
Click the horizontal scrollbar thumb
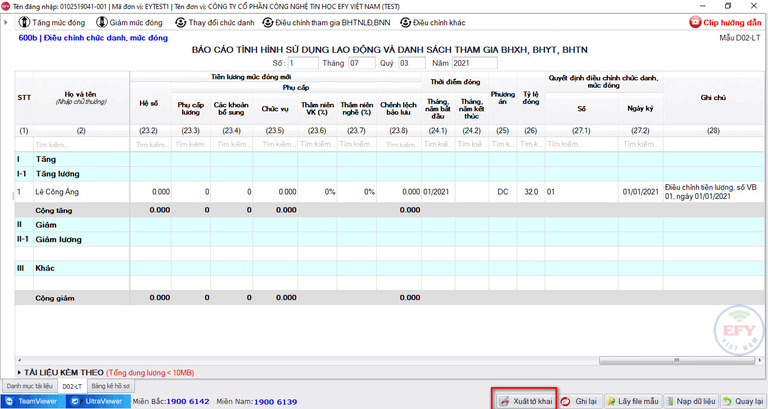coord(676,361)
